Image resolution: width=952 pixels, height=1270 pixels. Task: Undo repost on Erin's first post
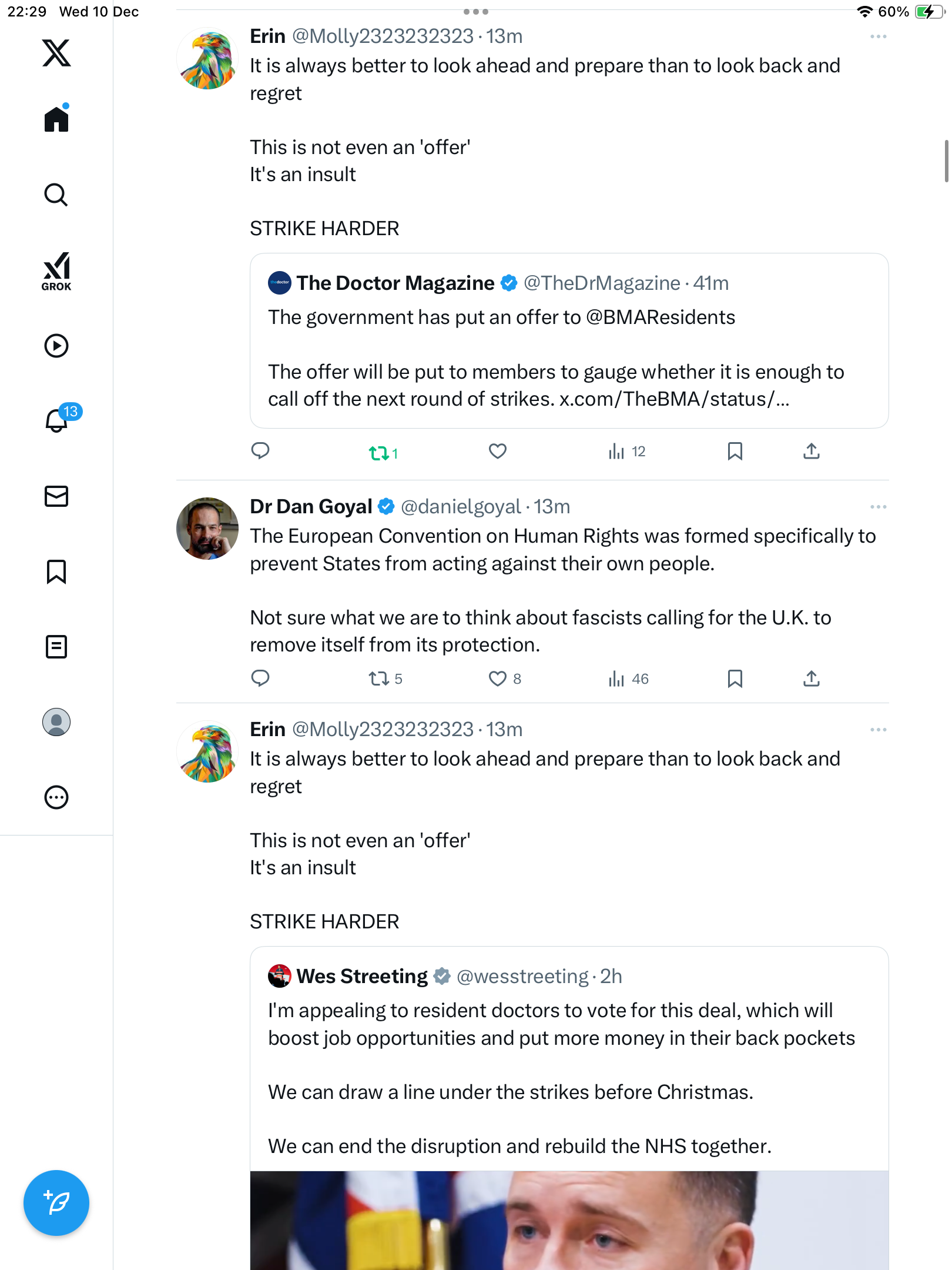coord(379,453)
